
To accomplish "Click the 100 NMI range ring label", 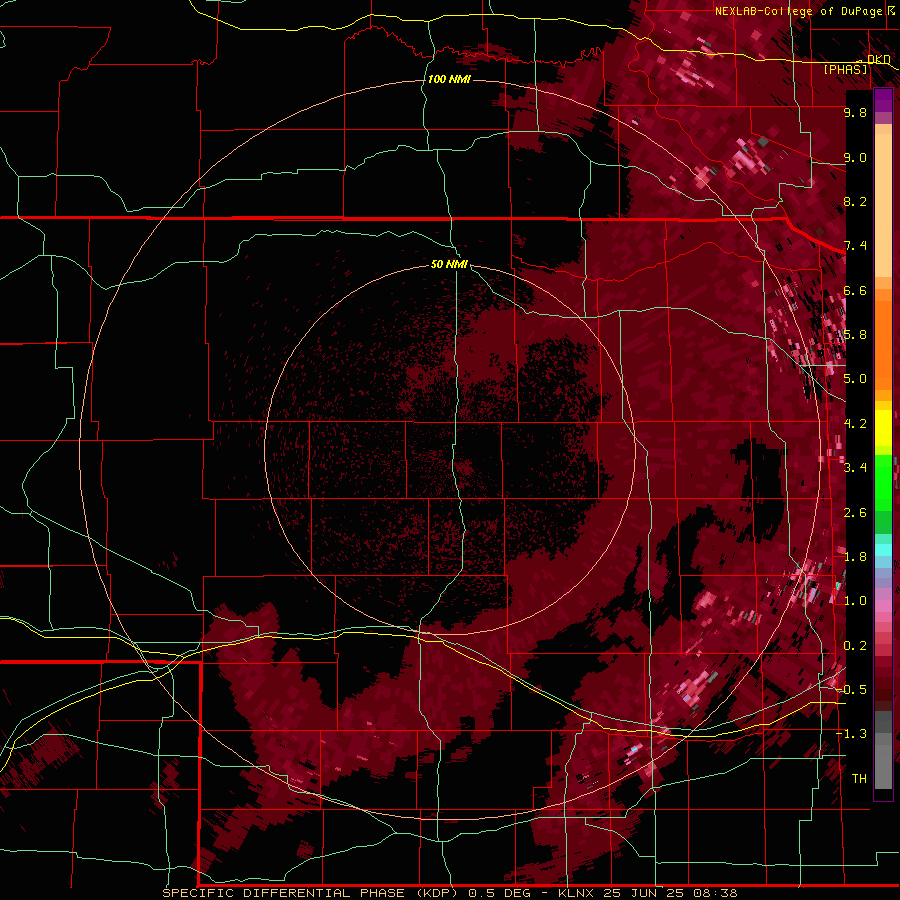I will tap(449, 79).
